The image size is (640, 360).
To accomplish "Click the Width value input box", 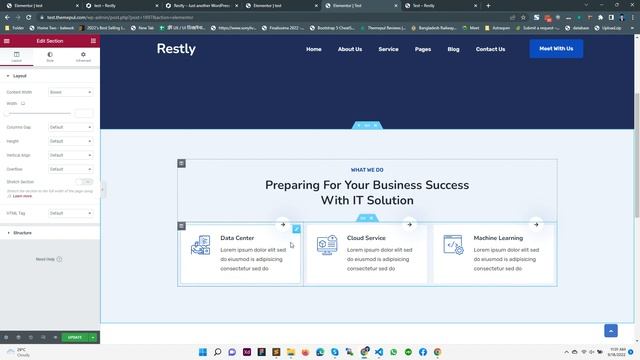I will coord(84,113).
